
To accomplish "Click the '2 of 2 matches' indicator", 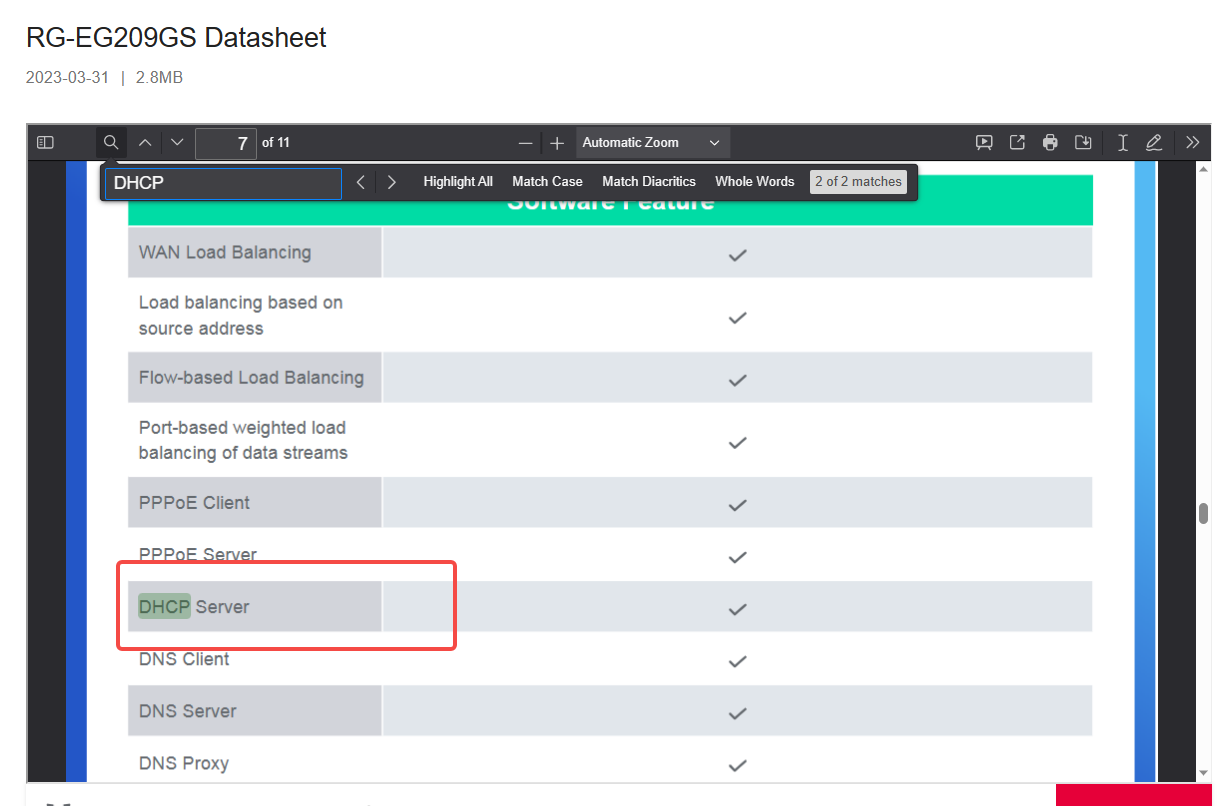I will tap(858, 182).
